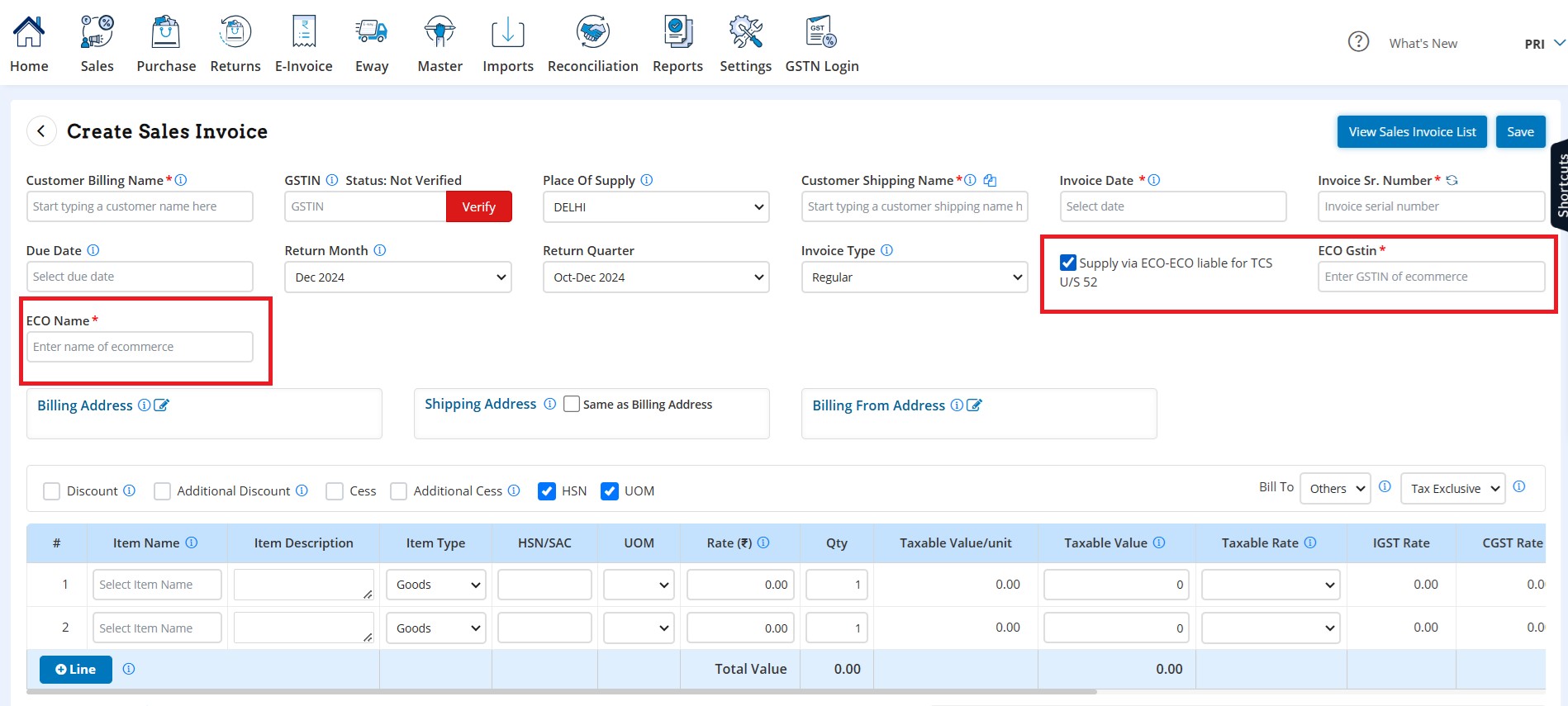Open the Return Month dropdown
Image resolution: width=1568 pixels, height=706 pixels.
(x=397, y=277)
